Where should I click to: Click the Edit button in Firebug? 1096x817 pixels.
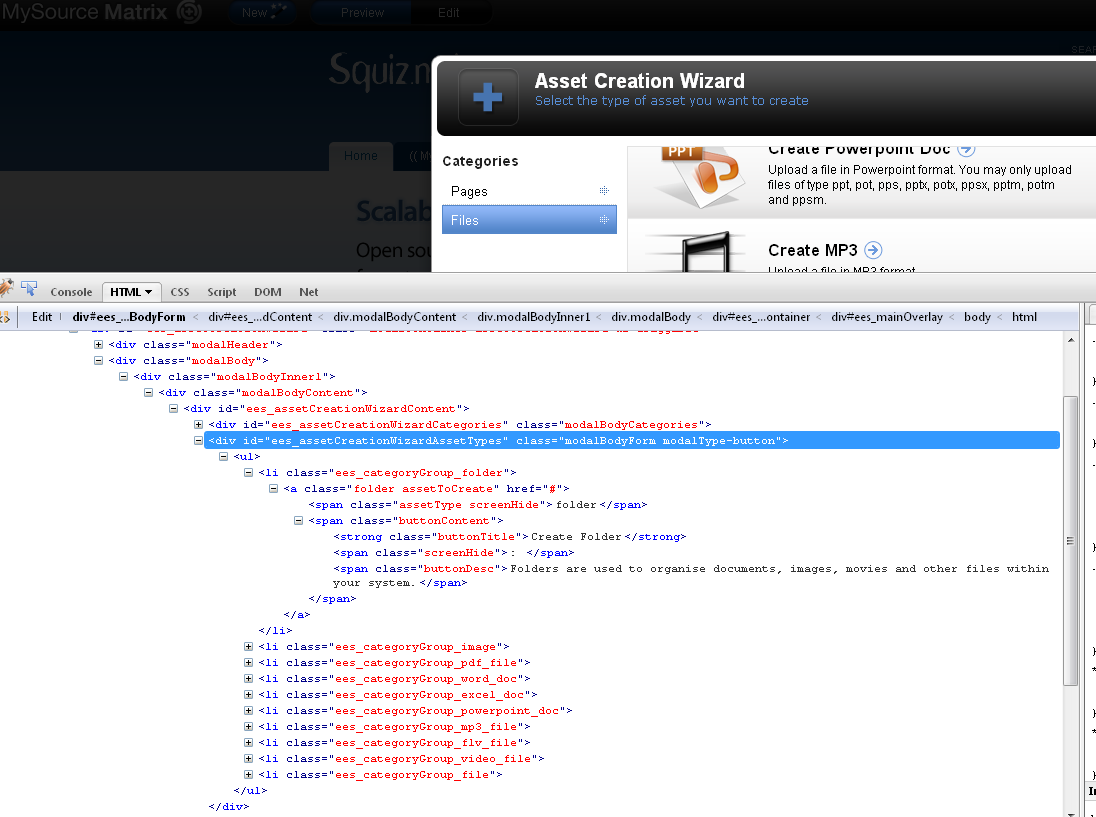42,317
